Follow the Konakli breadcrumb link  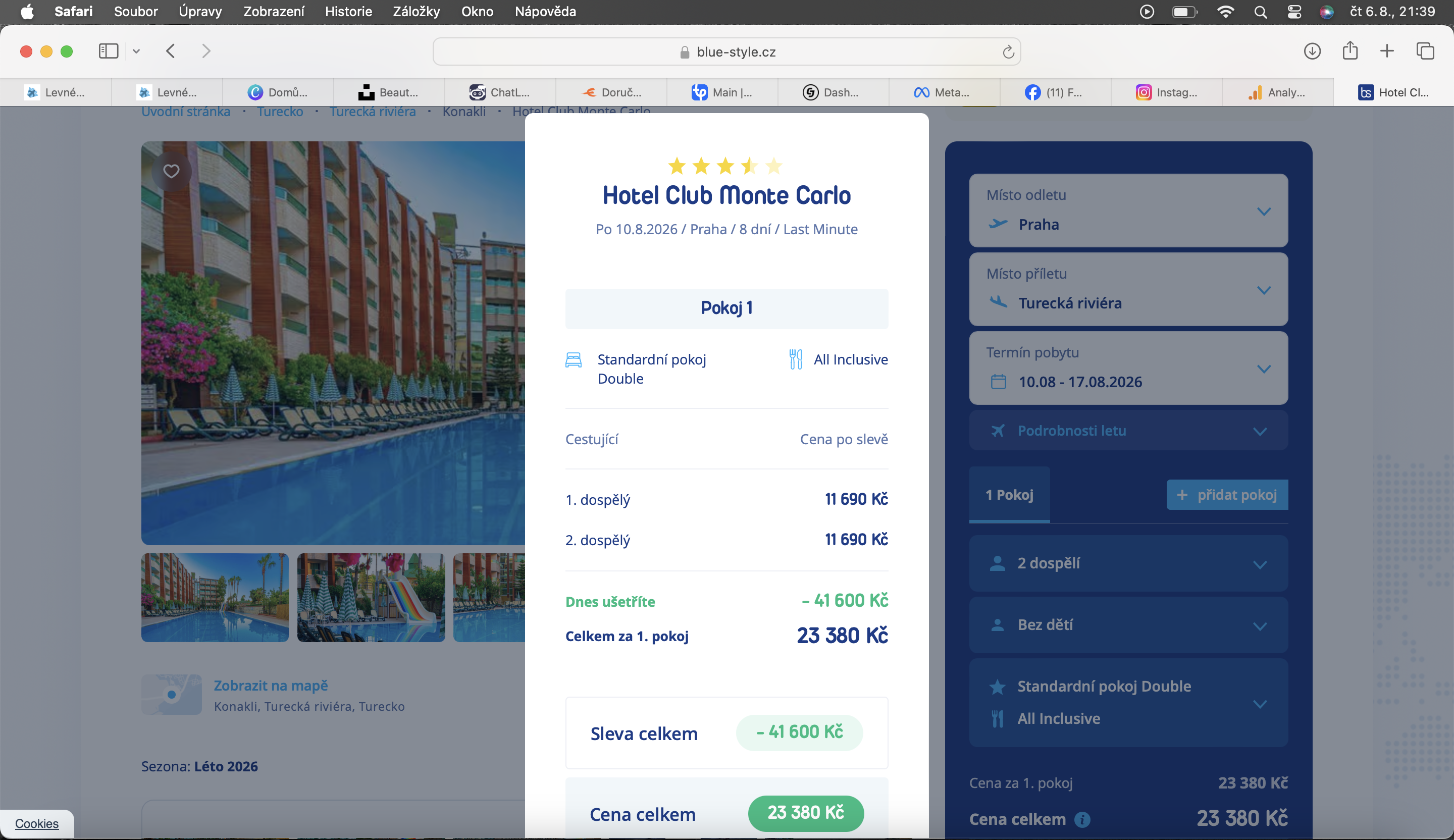pyautogui.click(x=464, y=112)
